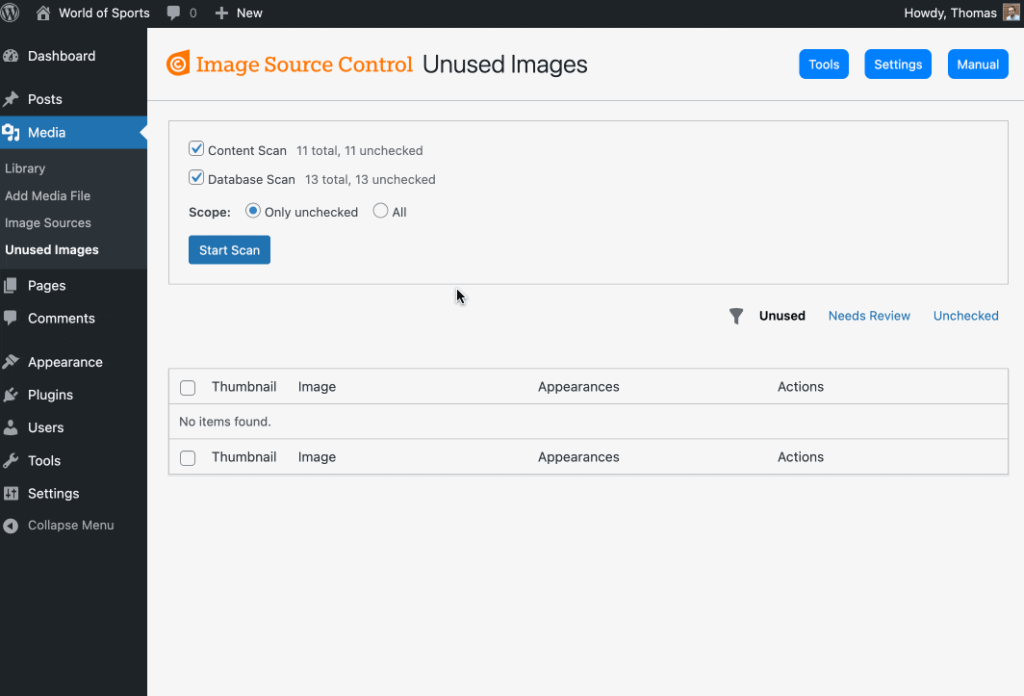Click the Plugins icon in the sidebar
1024x696 pixels.
10,395
